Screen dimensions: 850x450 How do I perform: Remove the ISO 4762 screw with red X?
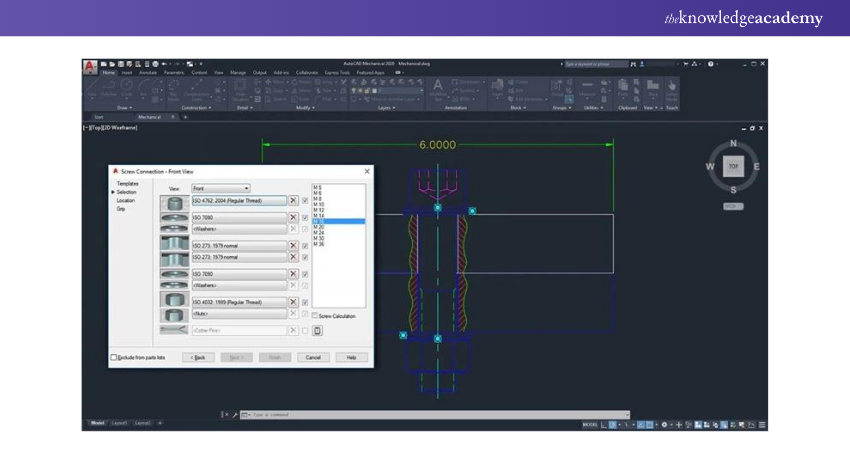pyautogui.click(x=293, y=201)
